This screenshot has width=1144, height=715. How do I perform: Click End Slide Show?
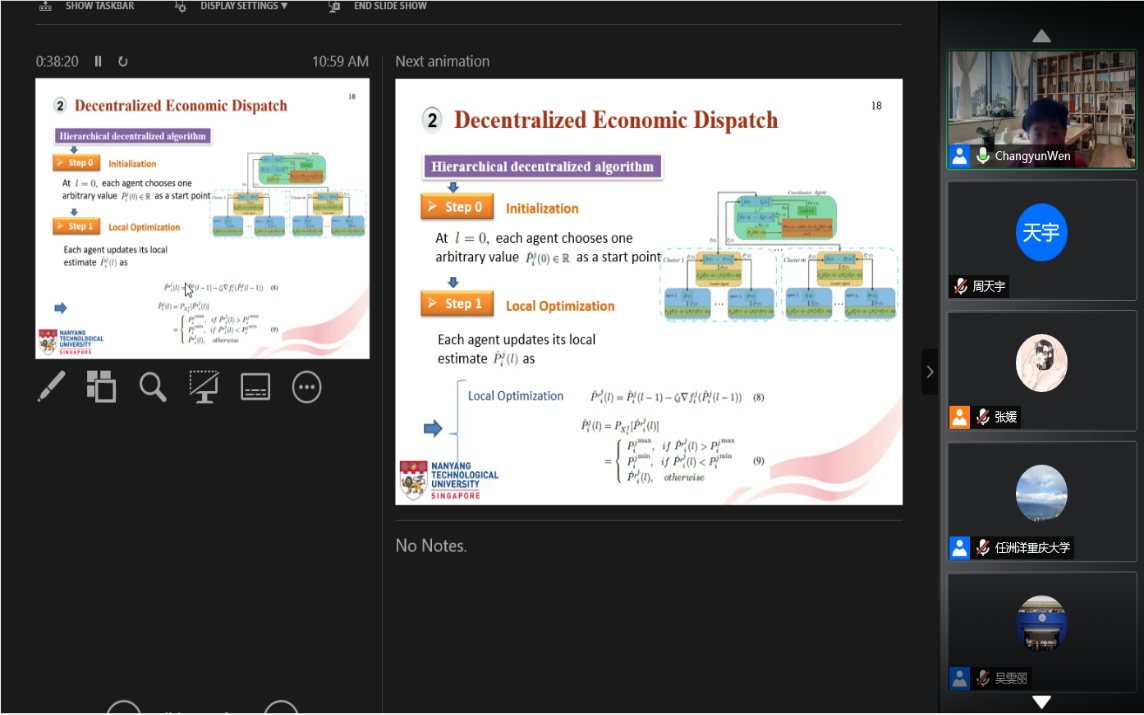378,6
